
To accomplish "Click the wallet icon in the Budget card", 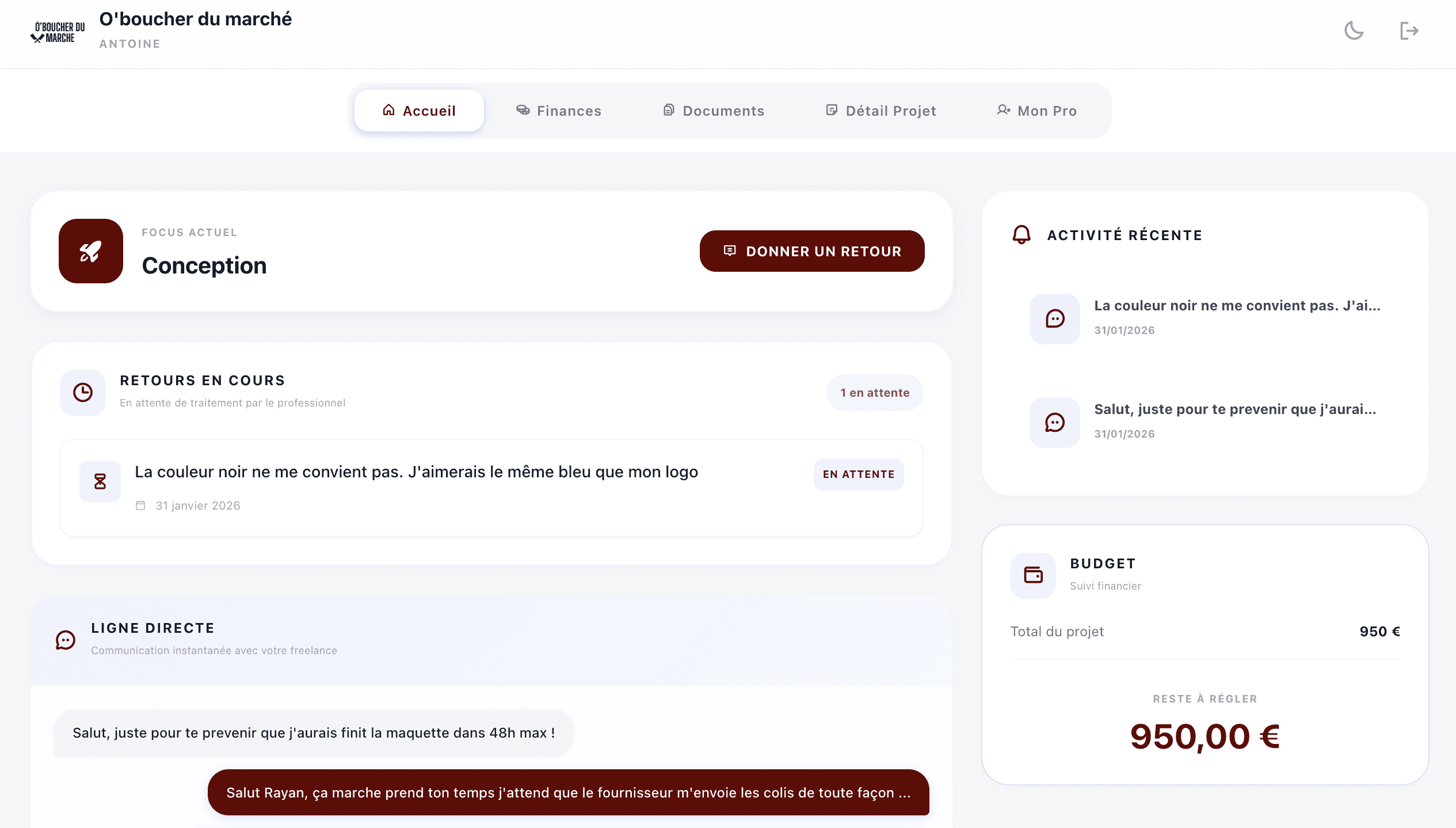I will (x=1033, y=575).
